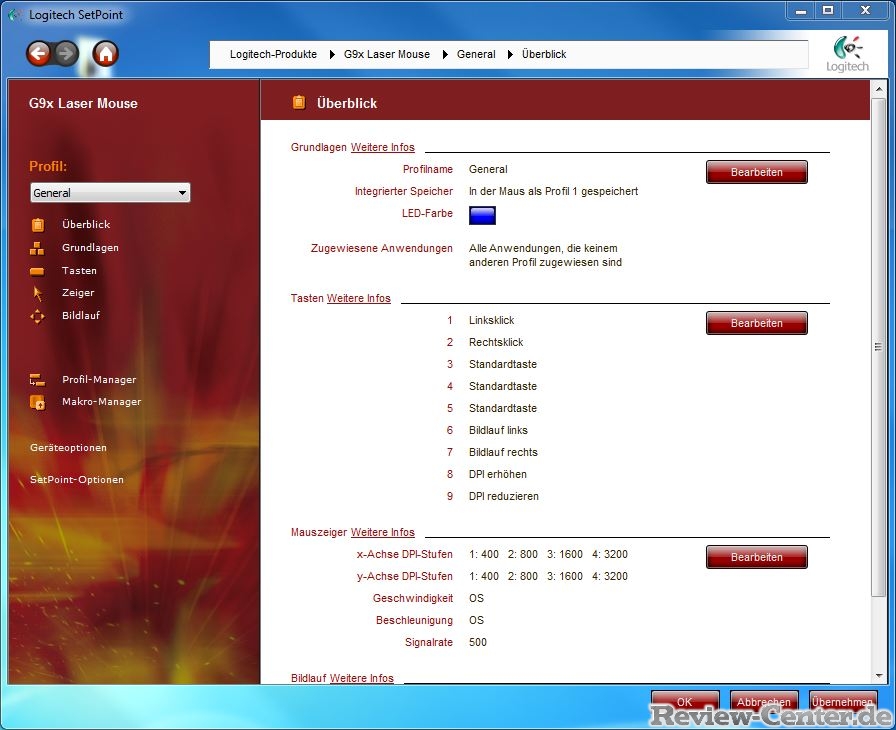Click the Signalrate value '500'
This screenshot has width=896, height=730.
(x=478, y=642)
